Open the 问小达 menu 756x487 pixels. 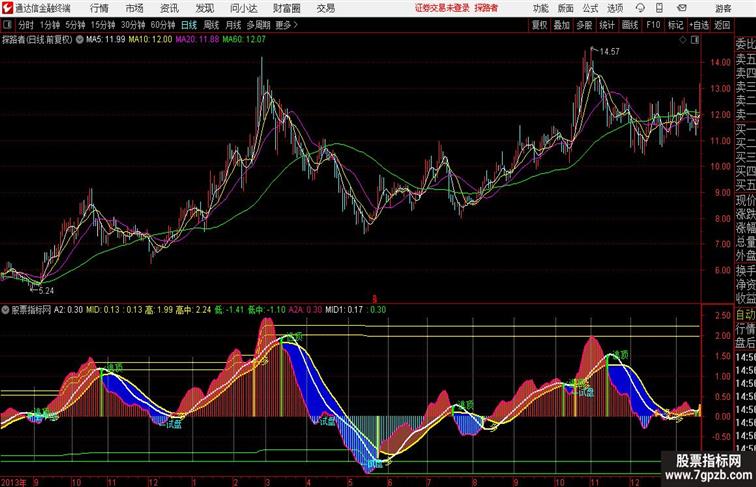point(243,8)
